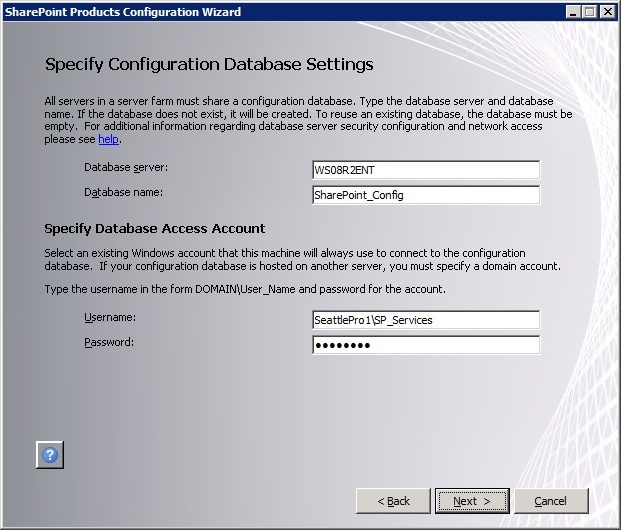The width and height of the screenshot is (621, 530).
Task: Click the Specify Database Access Account heading
Action: [x=155, y=229]
